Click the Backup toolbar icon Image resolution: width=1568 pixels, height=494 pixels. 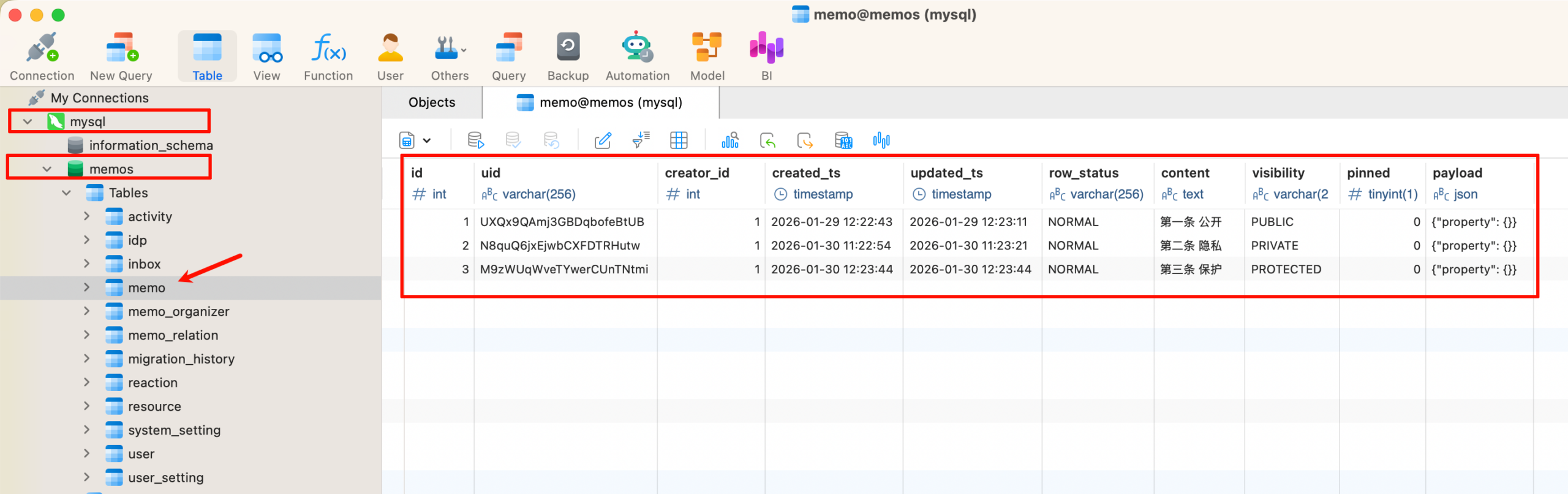point(567,56)
